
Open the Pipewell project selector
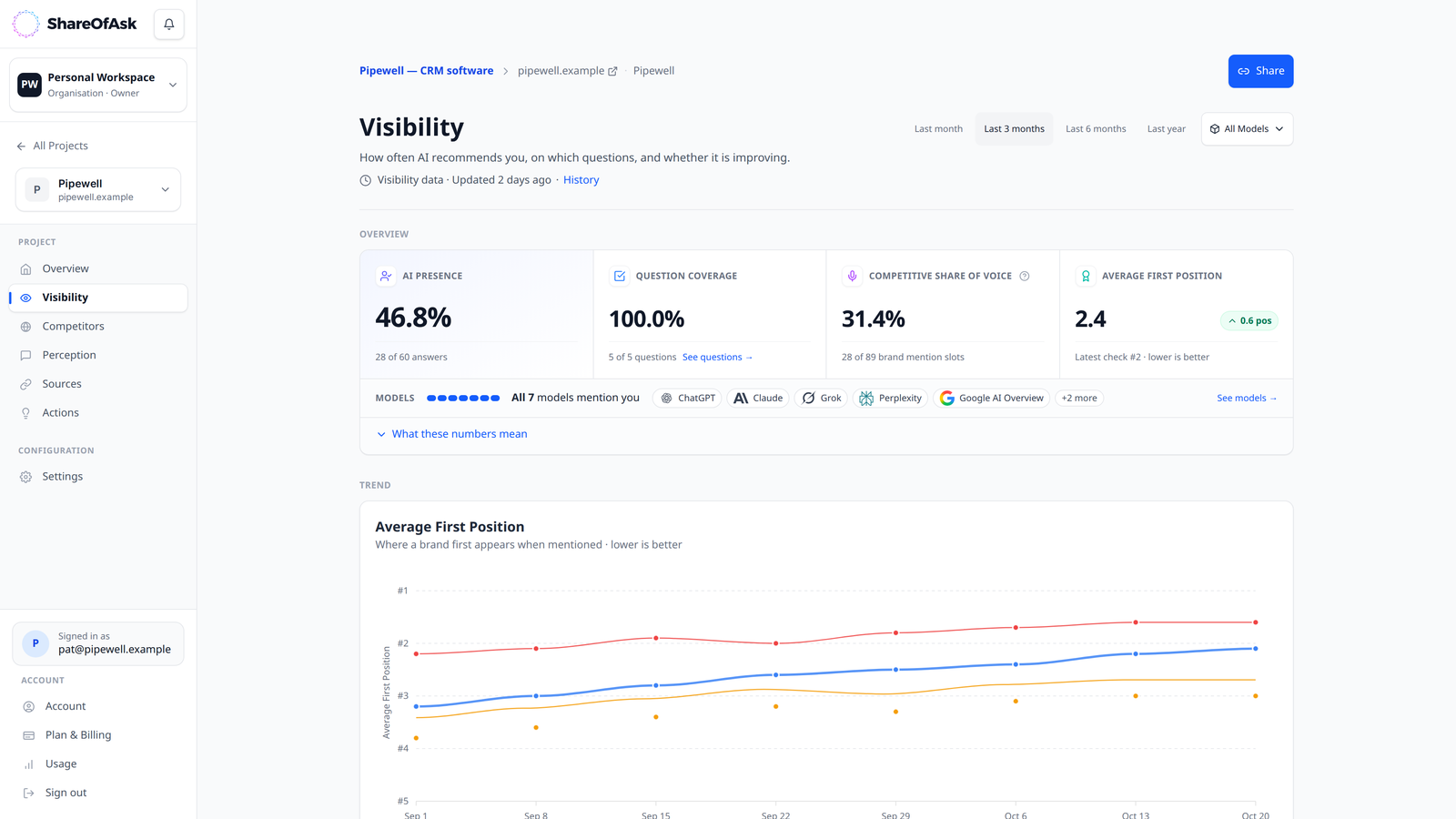[98, 189]
